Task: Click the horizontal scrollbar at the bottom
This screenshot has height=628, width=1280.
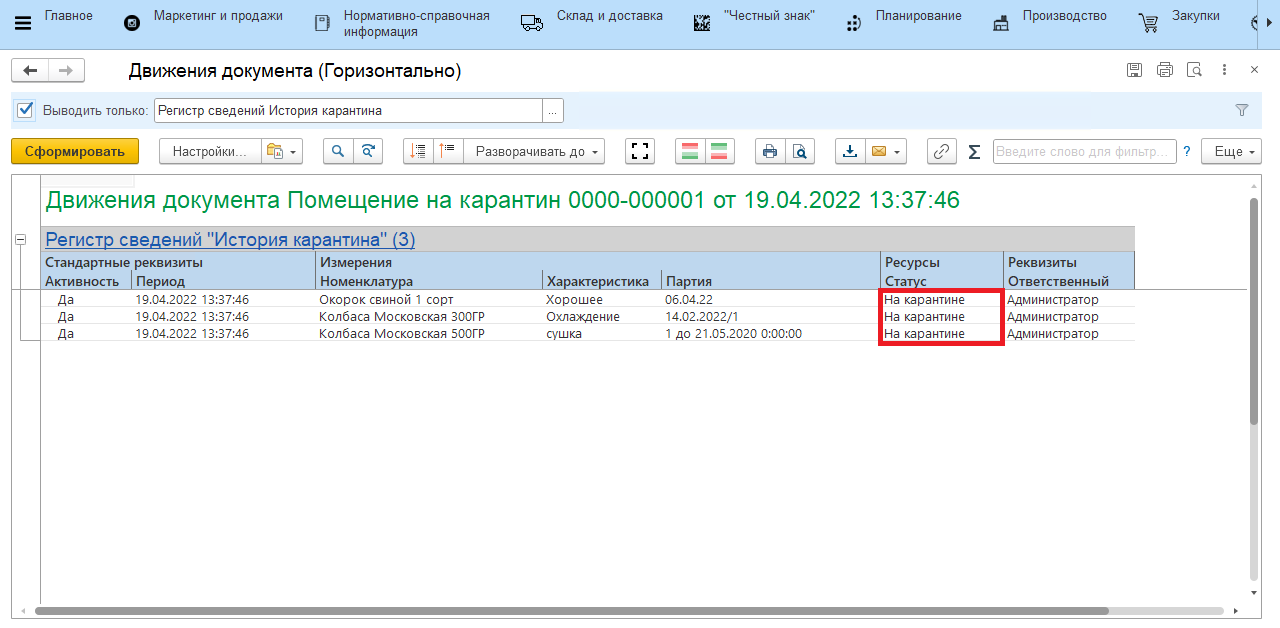Action: [x=570, y=610]
